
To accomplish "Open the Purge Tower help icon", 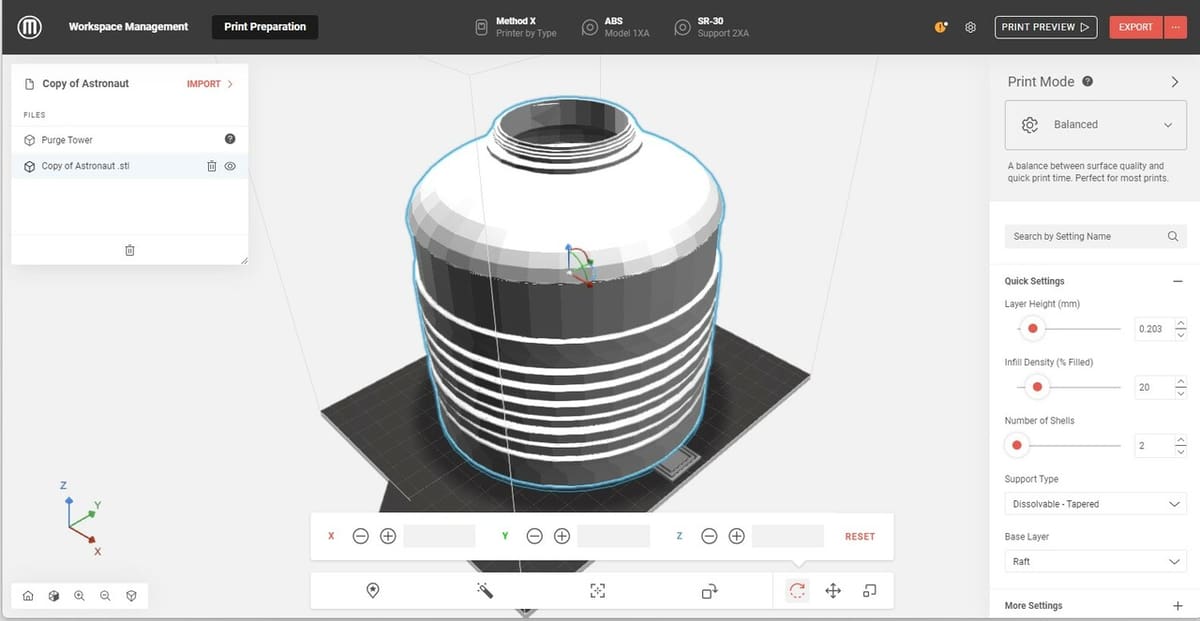I will pos(230,139).
